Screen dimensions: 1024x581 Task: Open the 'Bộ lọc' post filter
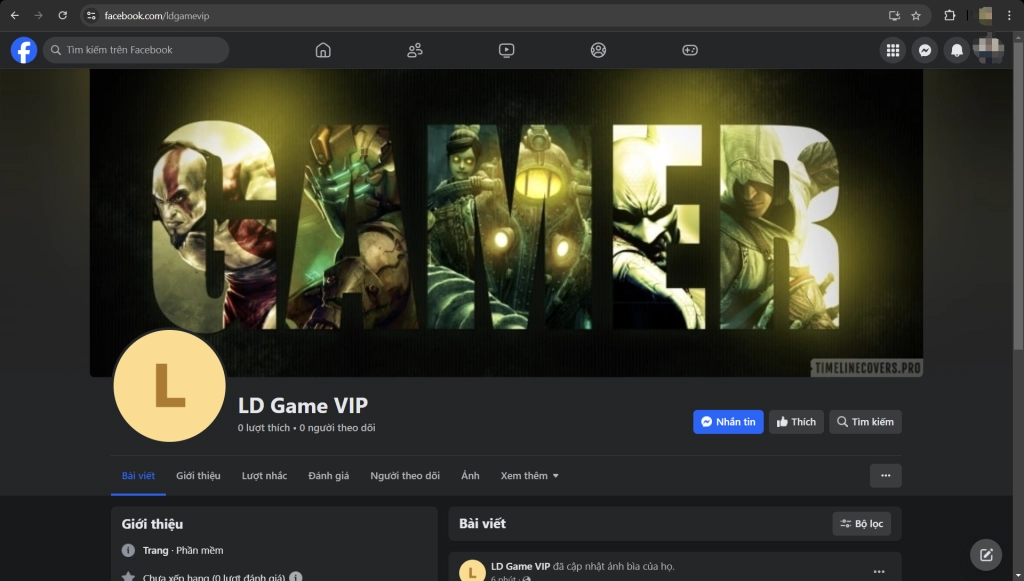coord(861,524)
